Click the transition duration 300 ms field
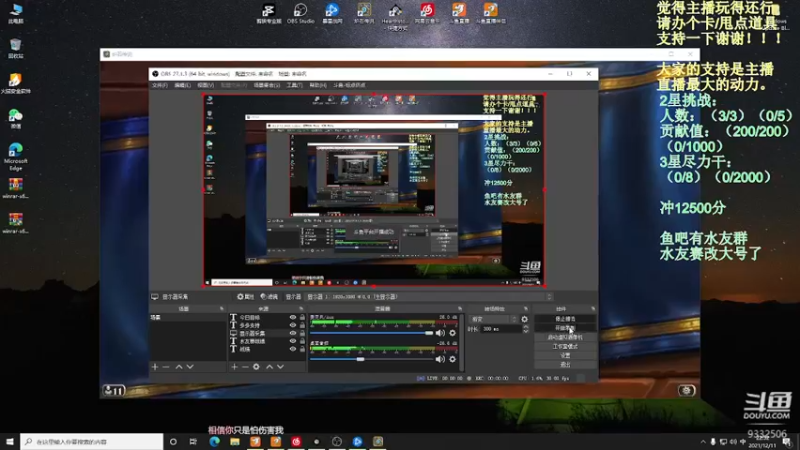800x450 pixels. [501, 329]
